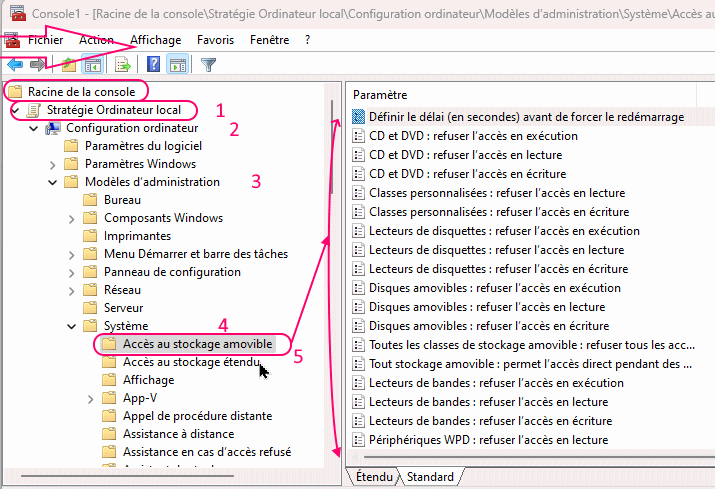The image size is (715, 489).
Task: Expand the Composants Windows node
Action: tap(72, 219)
